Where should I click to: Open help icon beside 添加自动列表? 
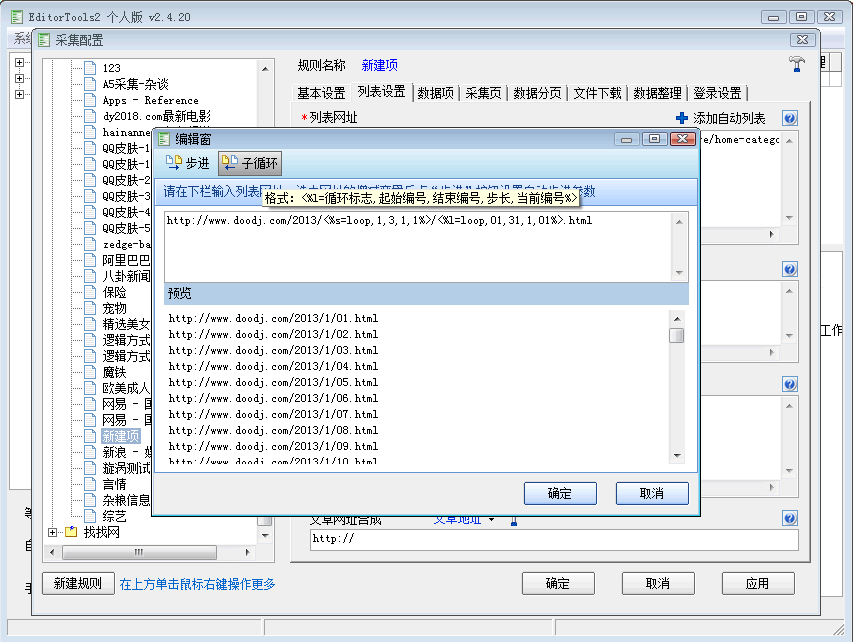click(789, 117)
